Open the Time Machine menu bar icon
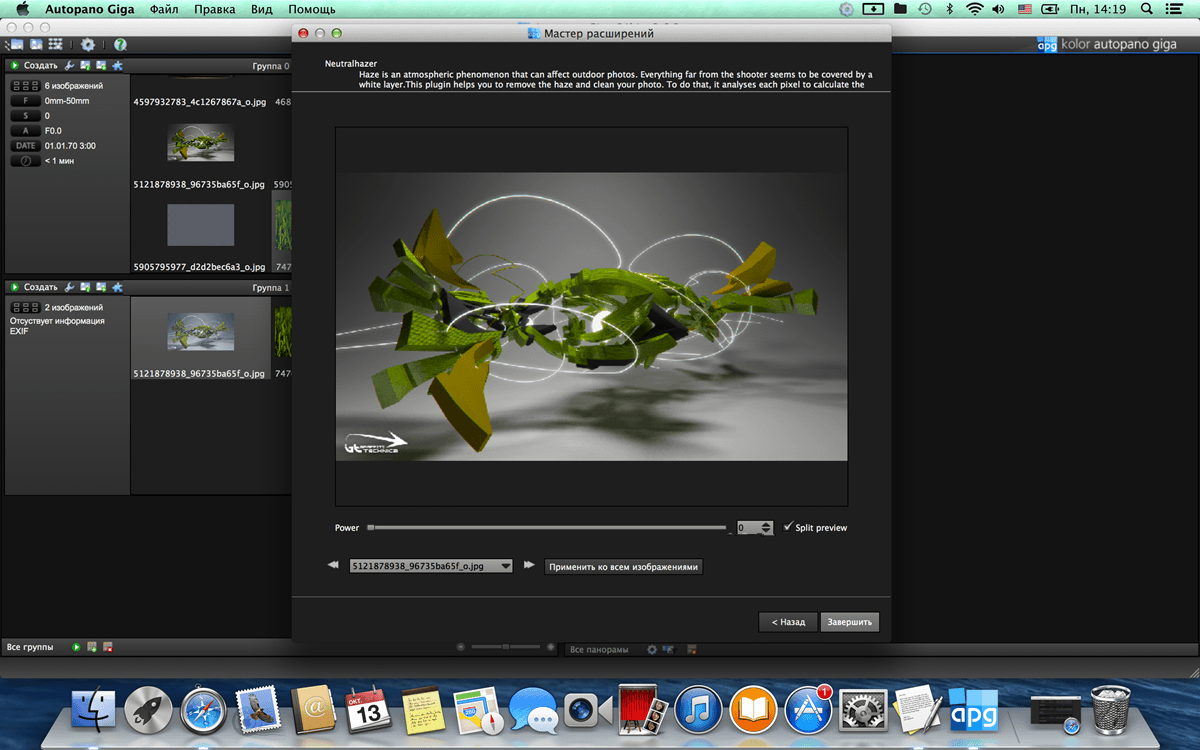1200x750 pixels. pos(926,9)
